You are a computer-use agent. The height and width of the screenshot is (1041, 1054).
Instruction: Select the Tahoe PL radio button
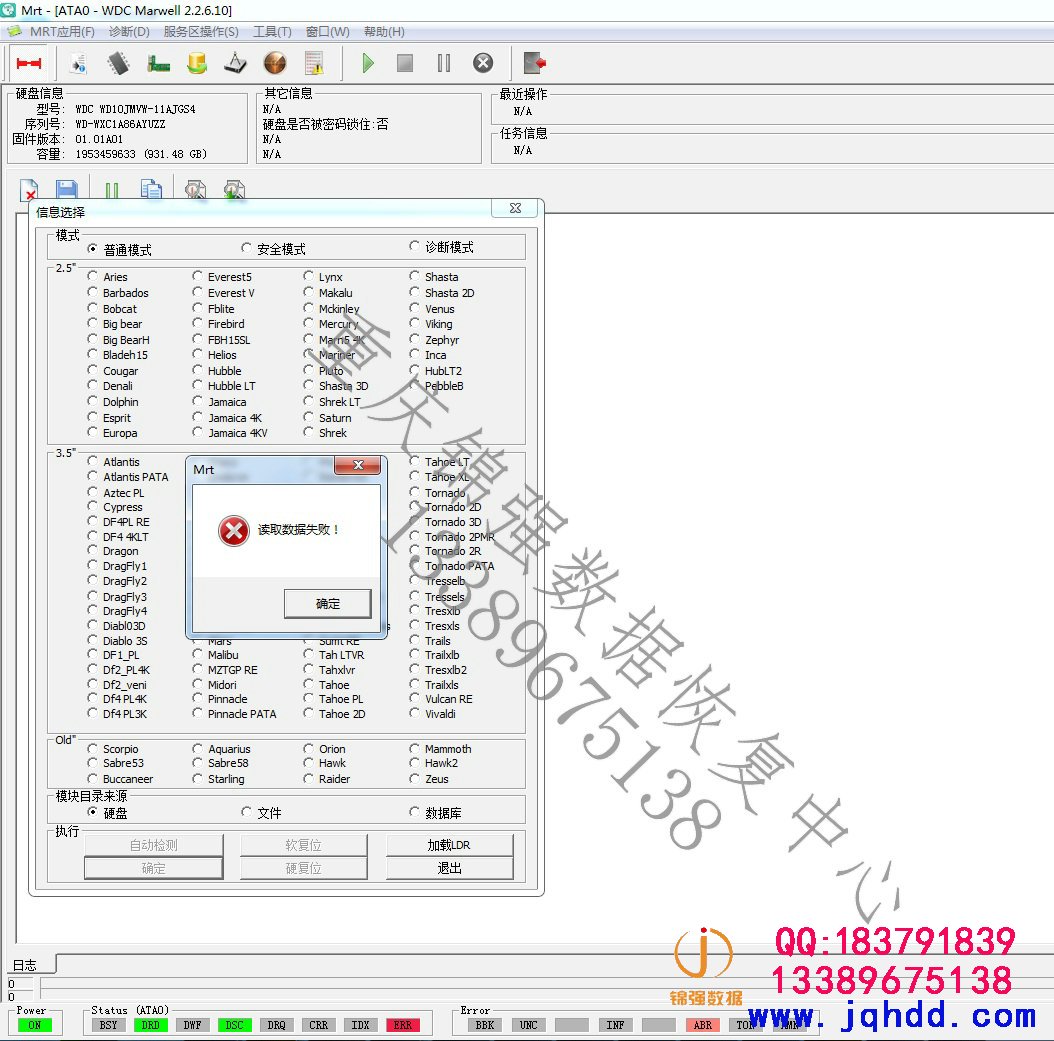(x=309, y=699)
